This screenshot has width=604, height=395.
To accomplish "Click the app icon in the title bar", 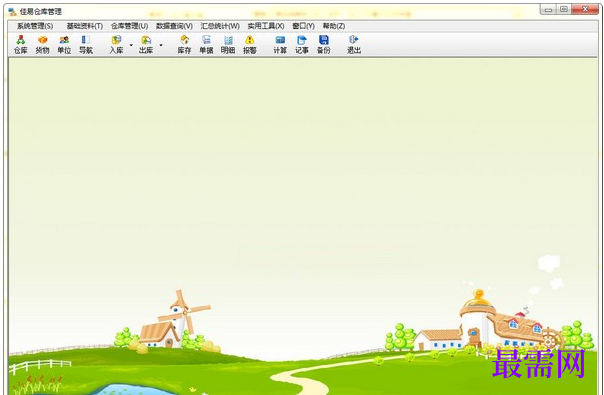I will [x=12, y=12].
